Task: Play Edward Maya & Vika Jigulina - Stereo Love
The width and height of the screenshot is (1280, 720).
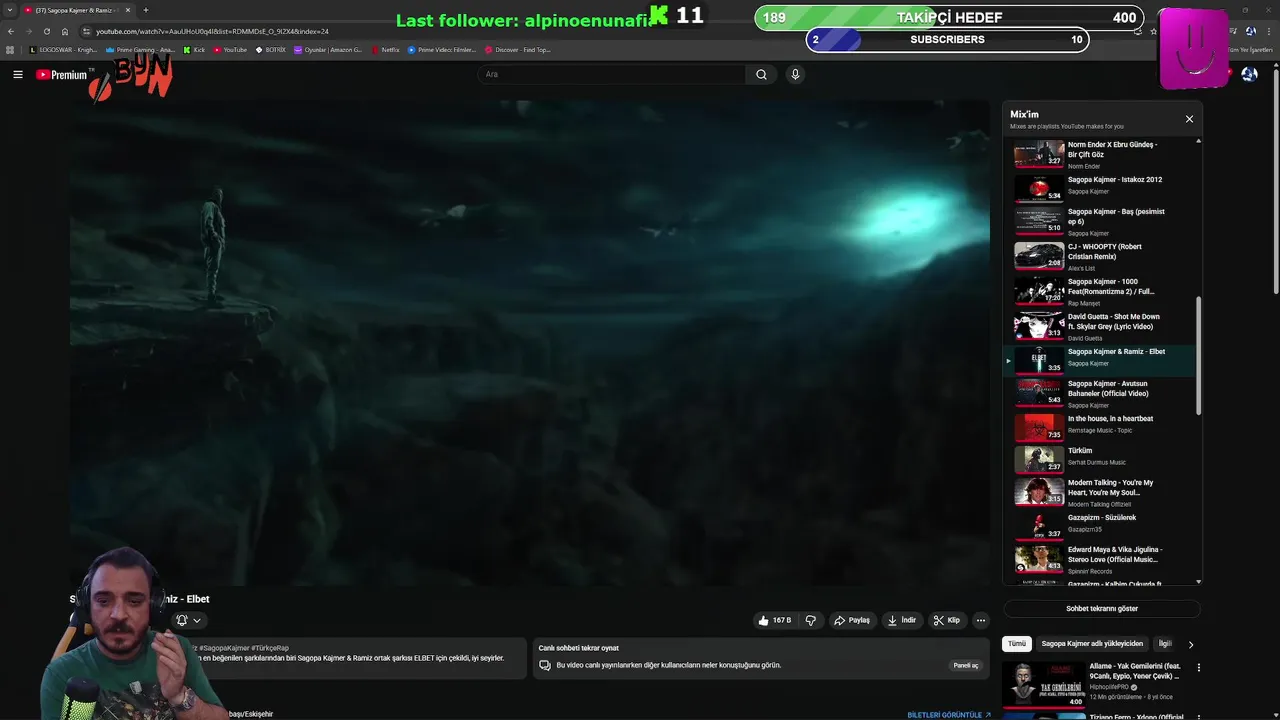Action: pos(1099,559)
